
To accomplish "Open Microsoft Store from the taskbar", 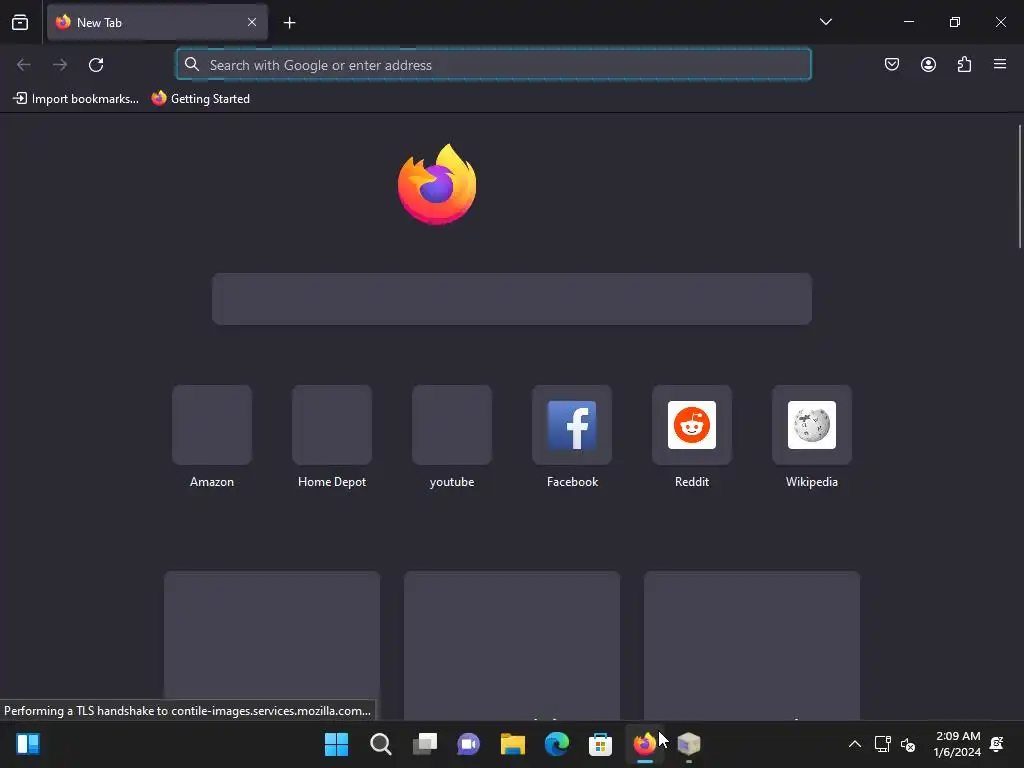I will click(x=600, y=744).
